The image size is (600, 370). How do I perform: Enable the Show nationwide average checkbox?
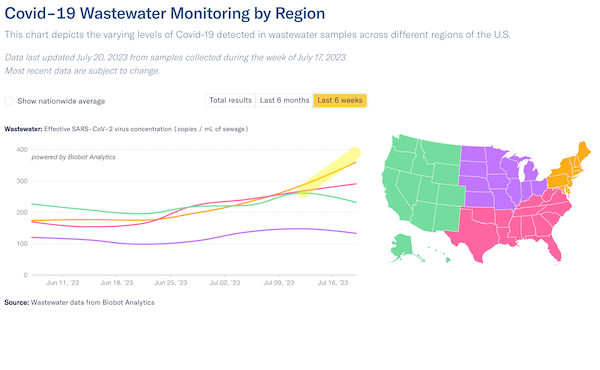(9, 101)
